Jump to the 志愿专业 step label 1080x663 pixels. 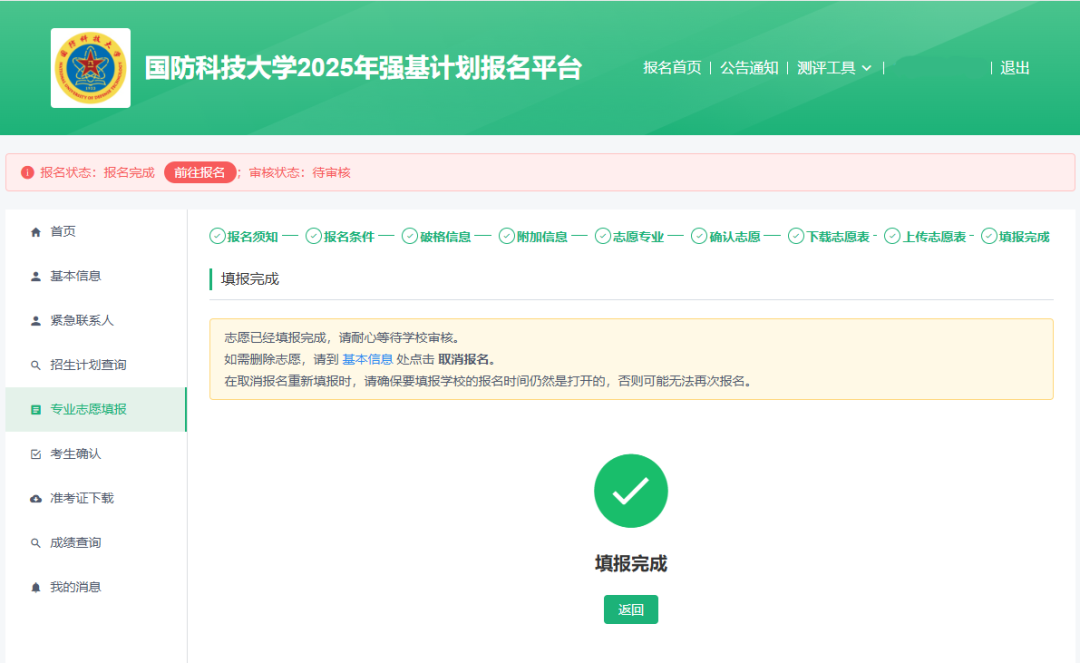click(638, 237)
